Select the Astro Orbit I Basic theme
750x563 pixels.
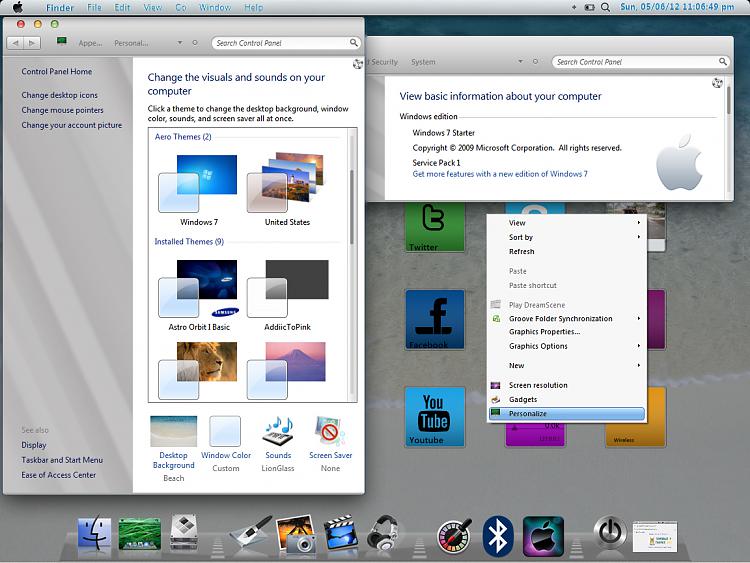199,295
